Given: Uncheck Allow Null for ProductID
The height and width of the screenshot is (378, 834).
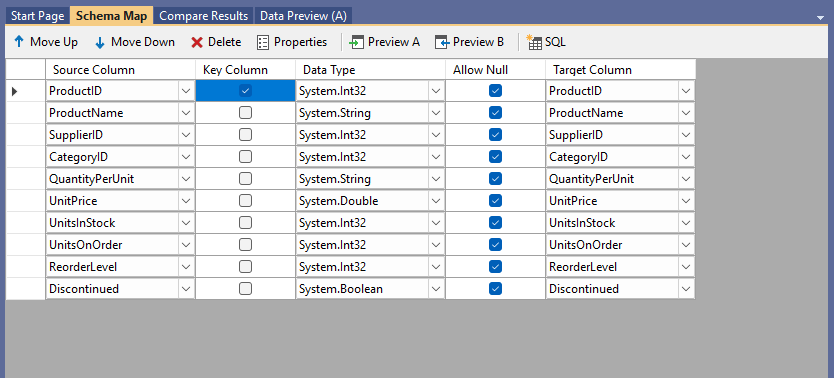Looking at the screenshot, I should point(495,91).
